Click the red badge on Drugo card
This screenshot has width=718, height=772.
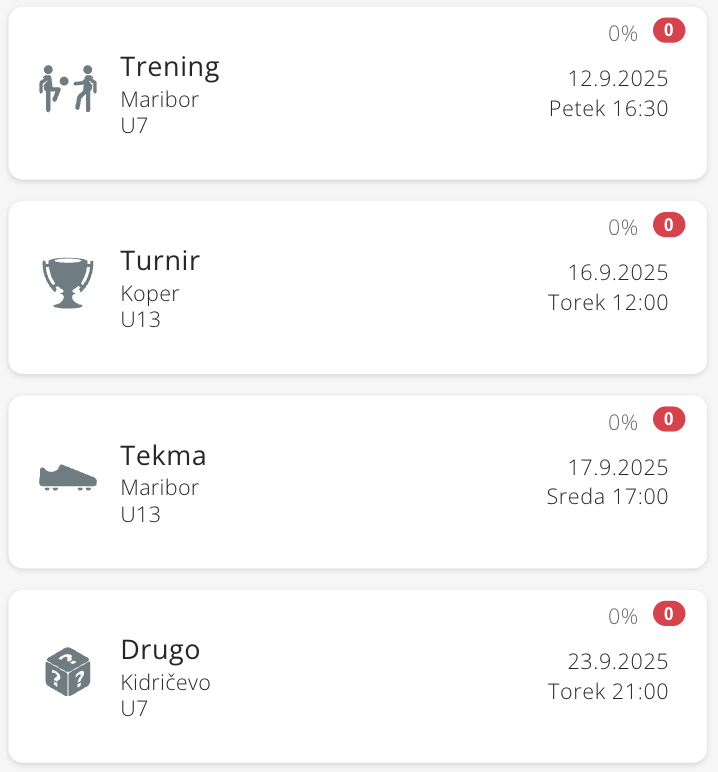tap(668, 613)
